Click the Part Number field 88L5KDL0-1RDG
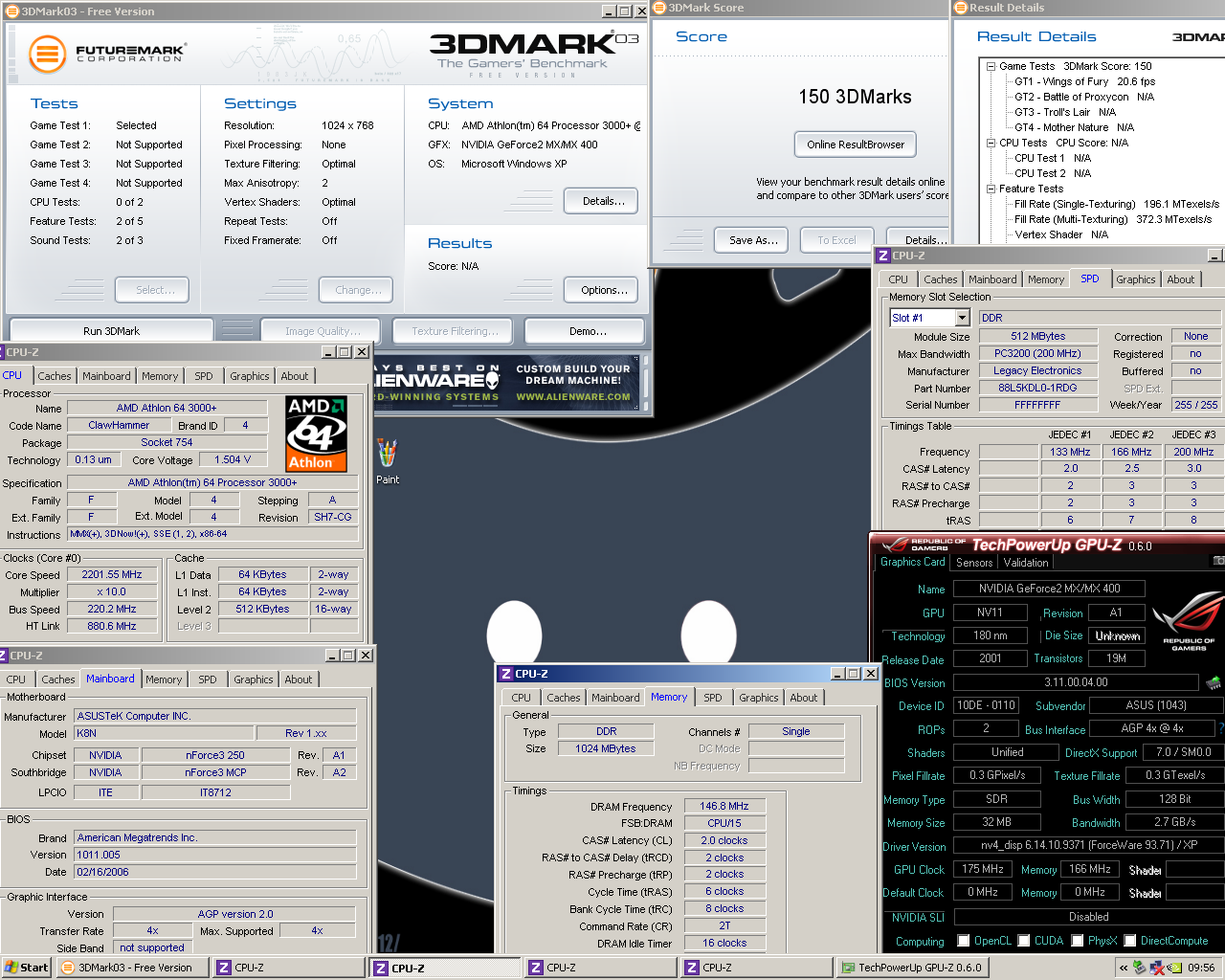 1037,388
